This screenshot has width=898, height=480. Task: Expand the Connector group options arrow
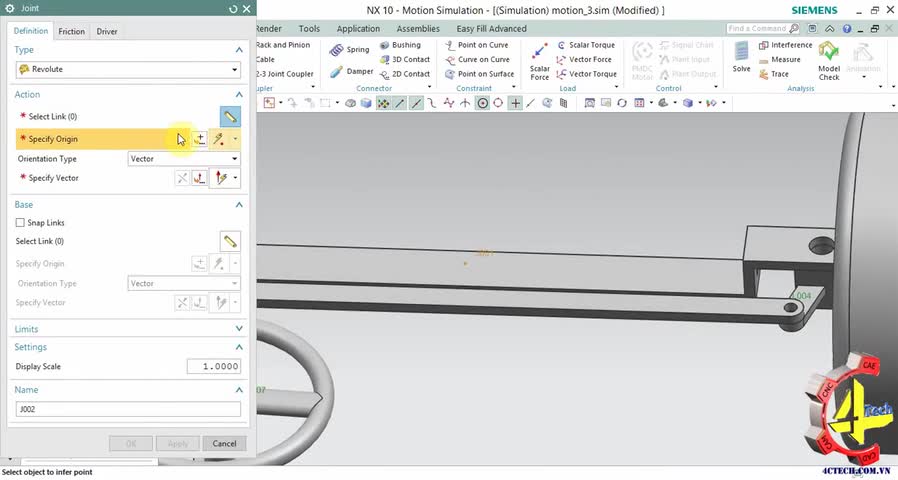tap(430, 87)
